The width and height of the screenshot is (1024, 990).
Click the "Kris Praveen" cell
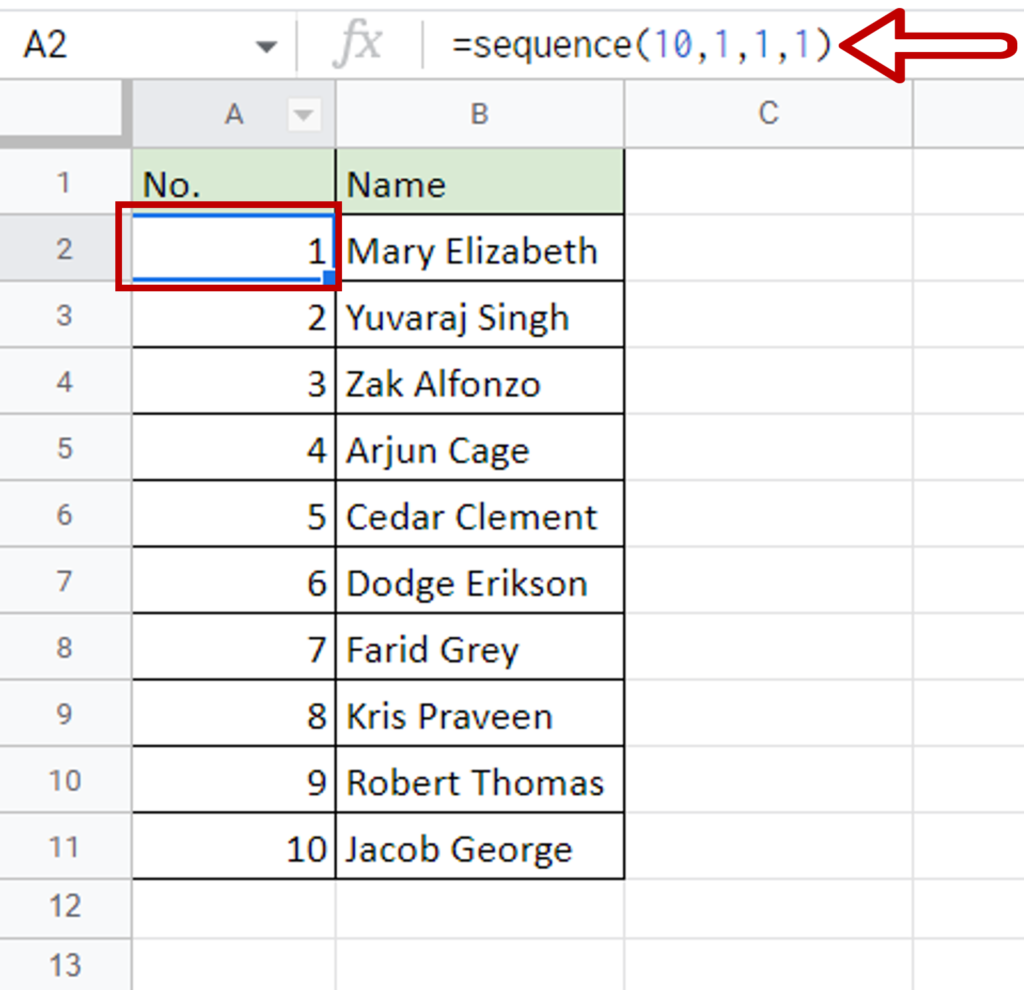click(480, 714)
